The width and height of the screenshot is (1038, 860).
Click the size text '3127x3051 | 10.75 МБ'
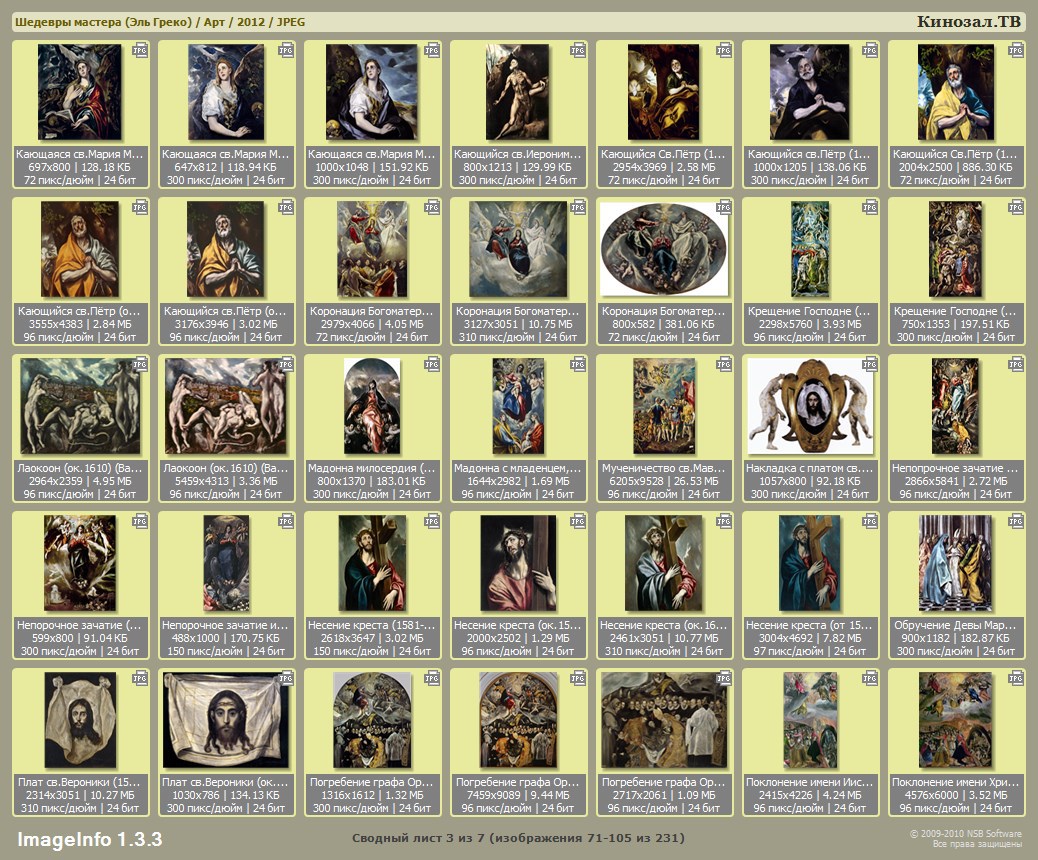[x=518, y=324]
